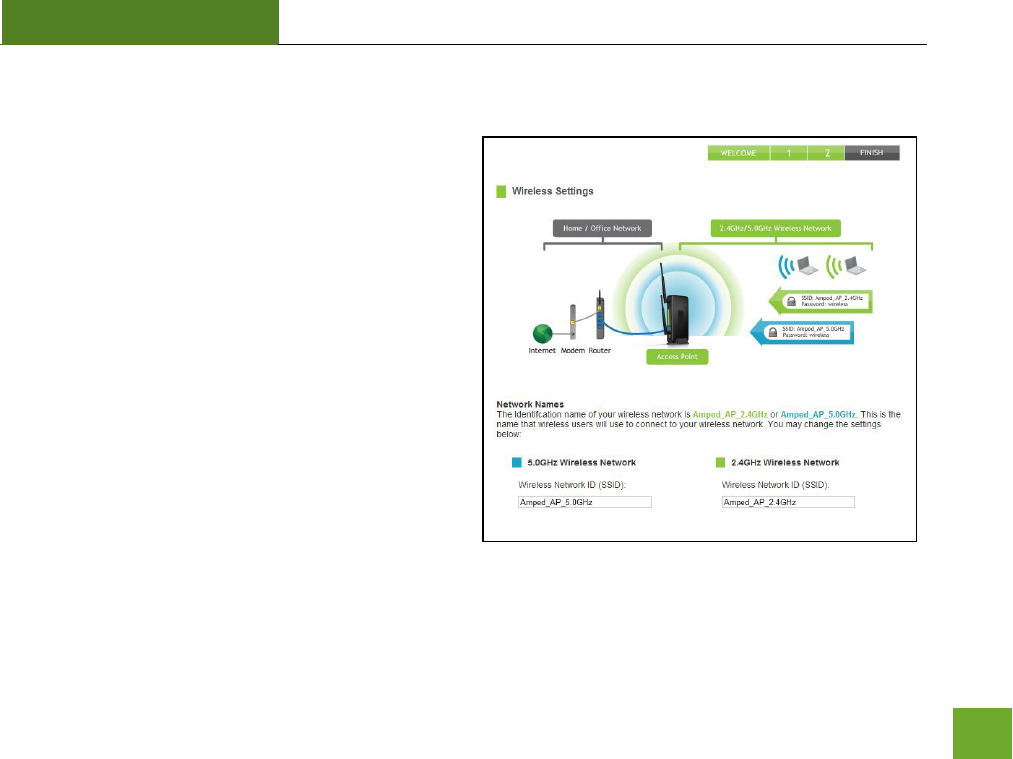Click the Router device icon
Screen dimensions: 1013x759
click(x=600, y=315)
